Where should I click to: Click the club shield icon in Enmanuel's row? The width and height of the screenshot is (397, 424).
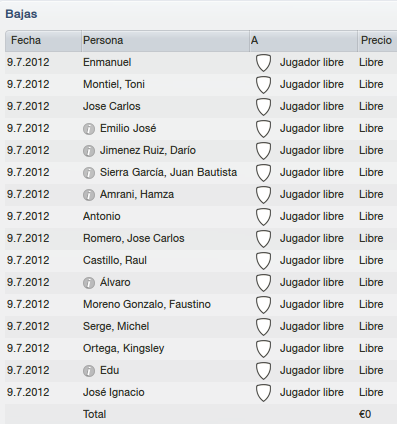tap(263, 63)
